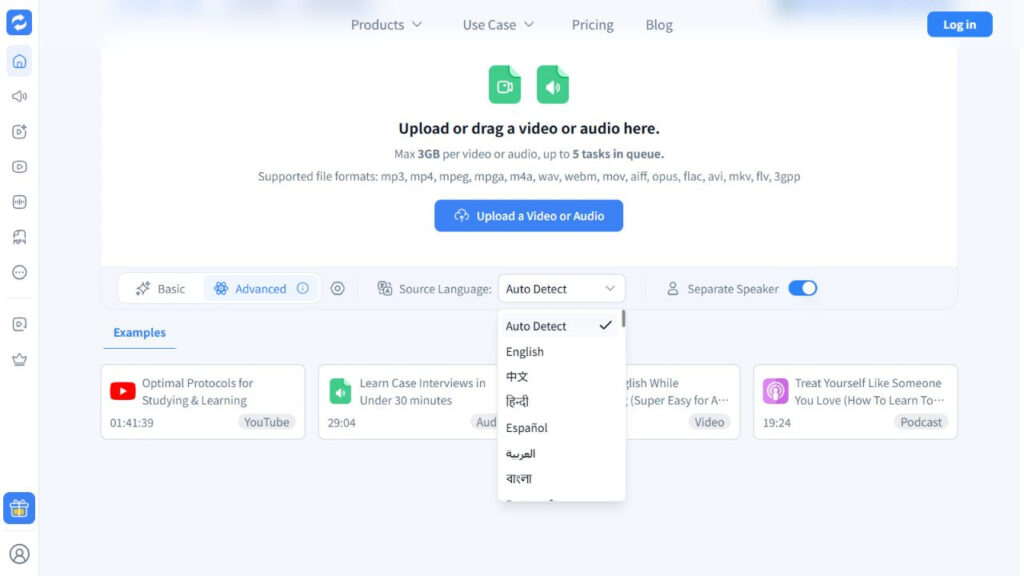Click the Podcast tag on the last card
Image resolution: width=1024 pixels, height=576 pixels.
[921, 422]
